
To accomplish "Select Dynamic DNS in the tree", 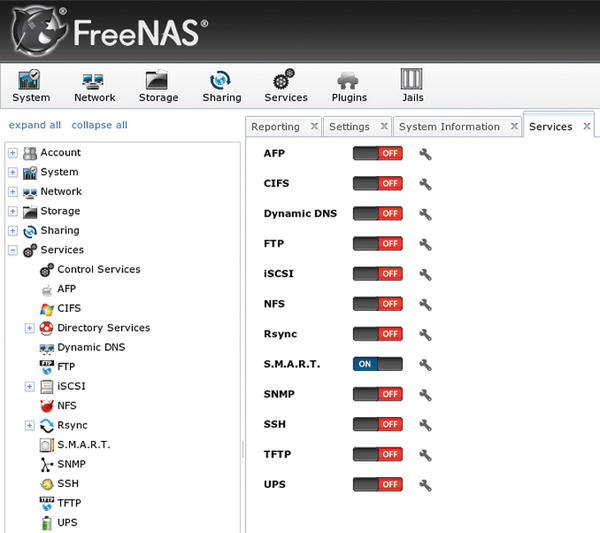I will (x=83, y=347).
